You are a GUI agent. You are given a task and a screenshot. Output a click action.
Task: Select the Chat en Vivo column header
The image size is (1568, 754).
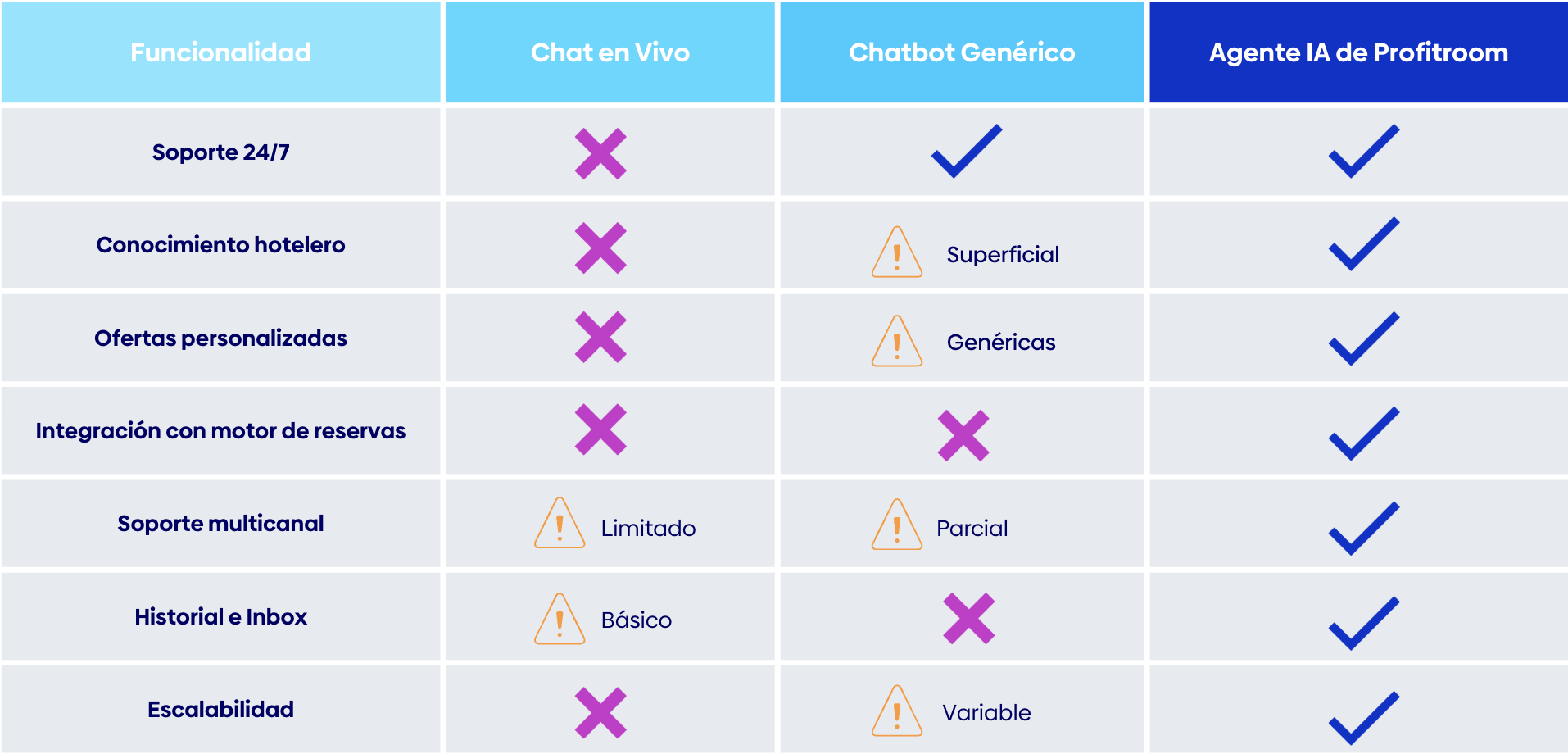click(x=610, y=52)
